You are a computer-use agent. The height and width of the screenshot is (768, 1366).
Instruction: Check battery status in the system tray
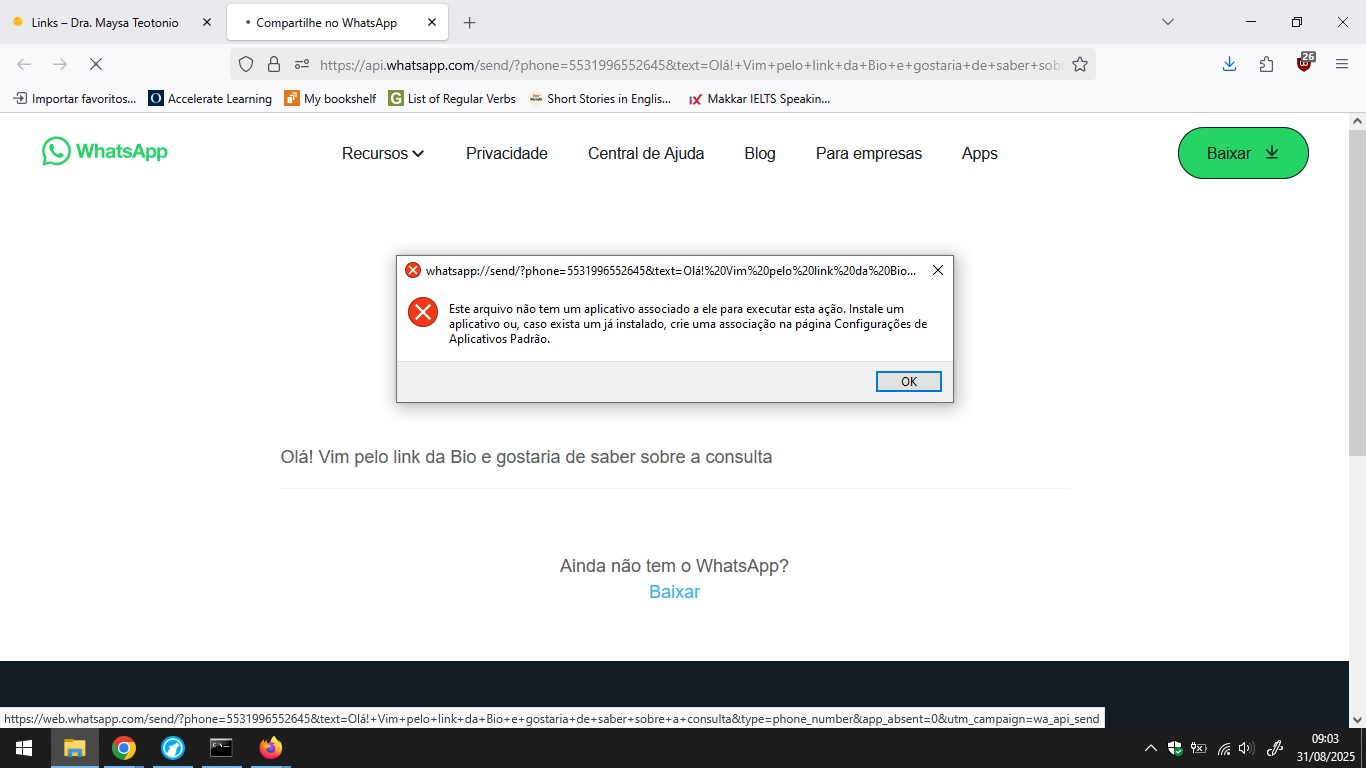1199,748
